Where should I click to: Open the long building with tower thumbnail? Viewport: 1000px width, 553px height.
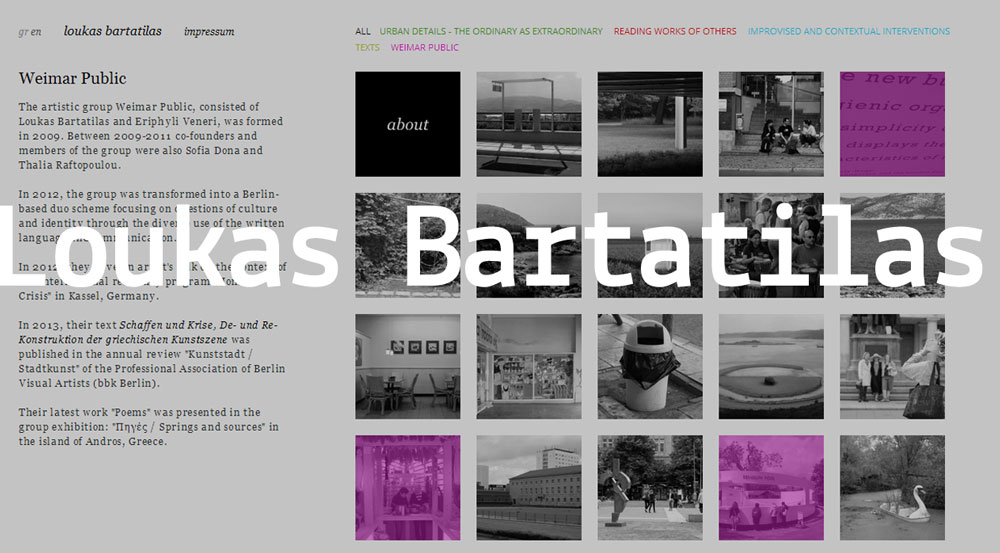tap(529, 487)
